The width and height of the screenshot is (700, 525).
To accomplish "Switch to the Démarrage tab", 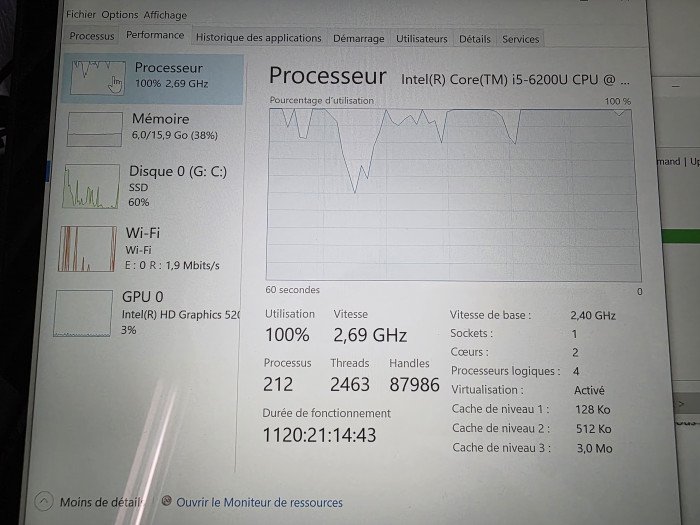I will [x=358, y=39].
